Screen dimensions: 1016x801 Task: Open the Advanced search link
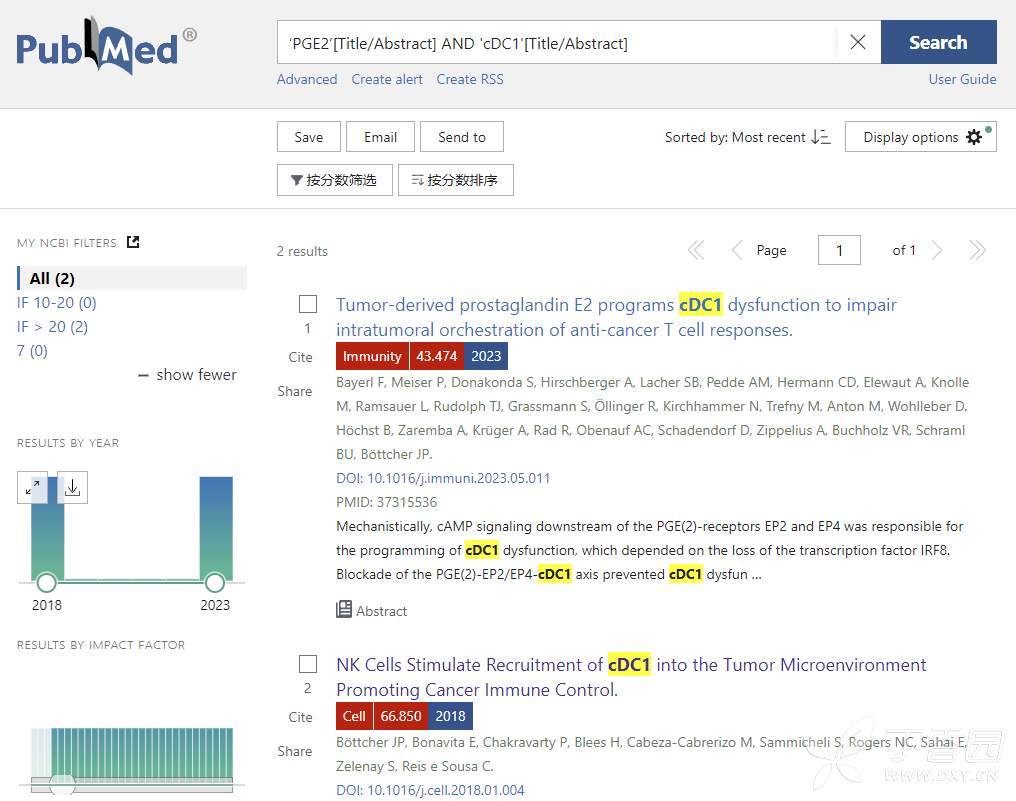coord(307,79)
